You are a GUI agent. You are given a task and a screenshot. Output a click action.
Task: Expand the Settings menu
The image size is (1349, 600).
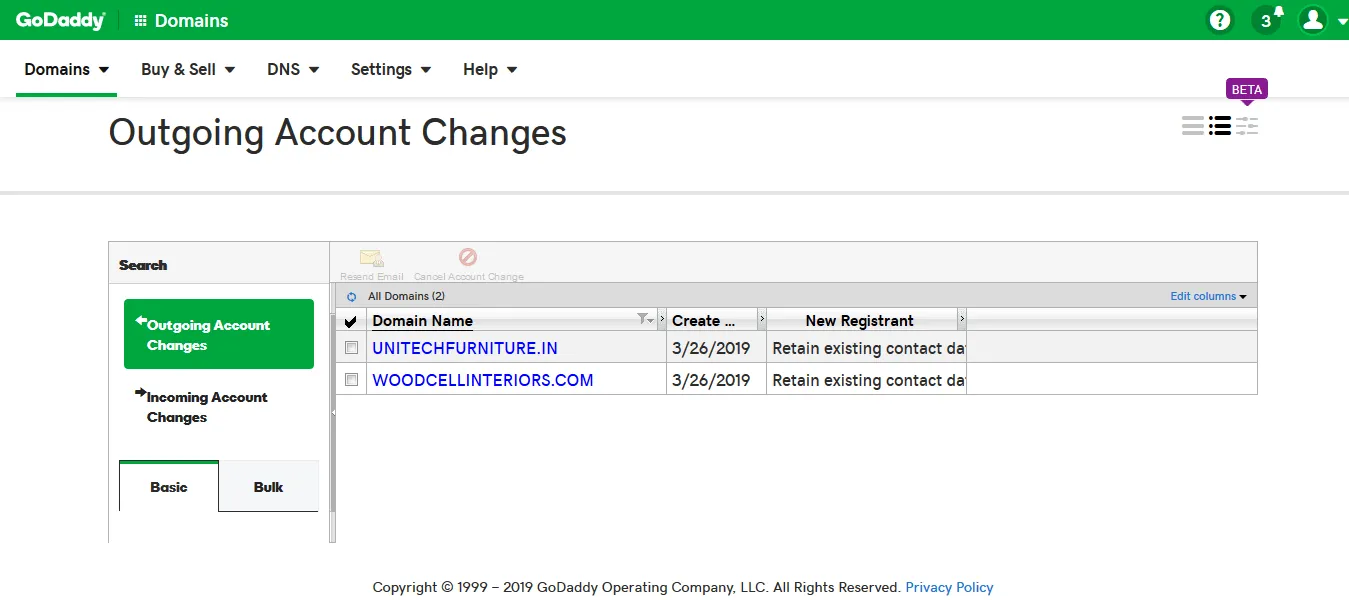click(391, 69)
